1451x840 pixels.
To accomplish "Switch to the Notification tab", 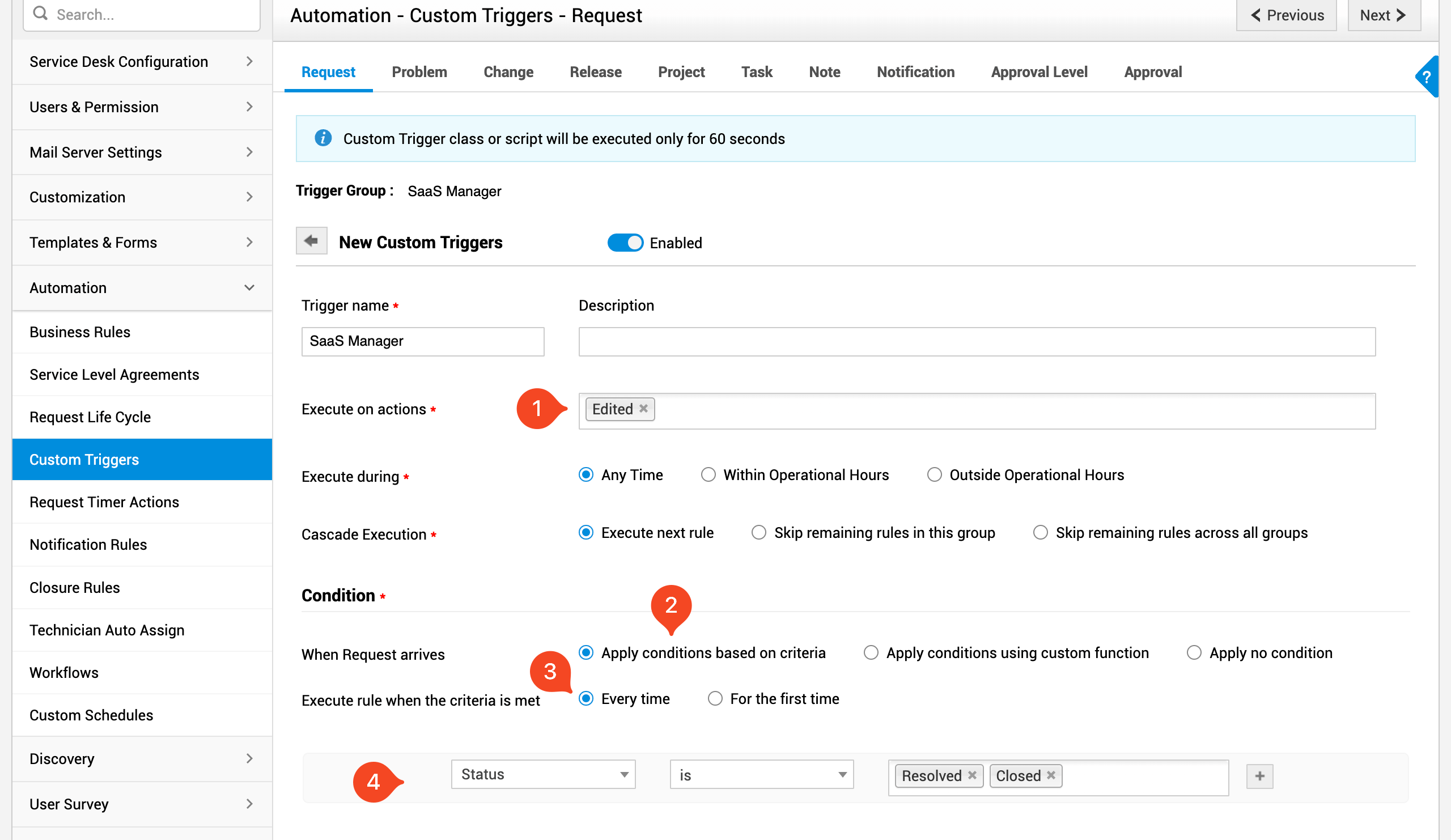I will (x=915, y=72).
